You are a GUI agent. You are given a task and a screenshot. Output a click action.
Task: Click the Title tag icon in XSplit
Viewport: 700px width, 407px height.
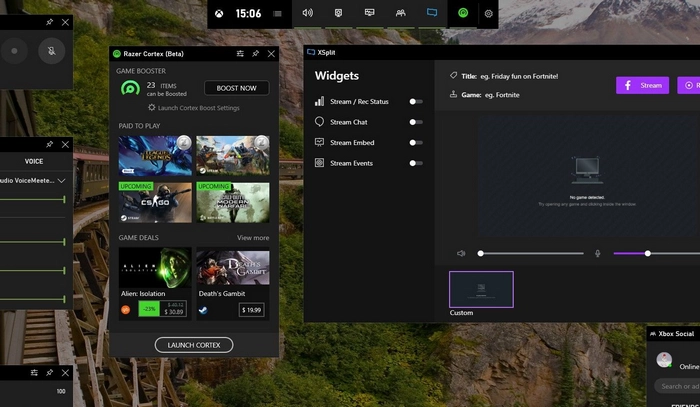[x=453, y=75]
